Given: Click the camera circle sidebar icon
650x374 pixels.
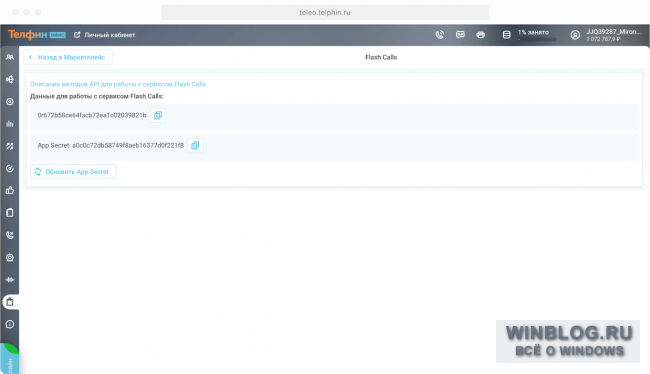Looking at the screenshot, I should pos(10,257).
